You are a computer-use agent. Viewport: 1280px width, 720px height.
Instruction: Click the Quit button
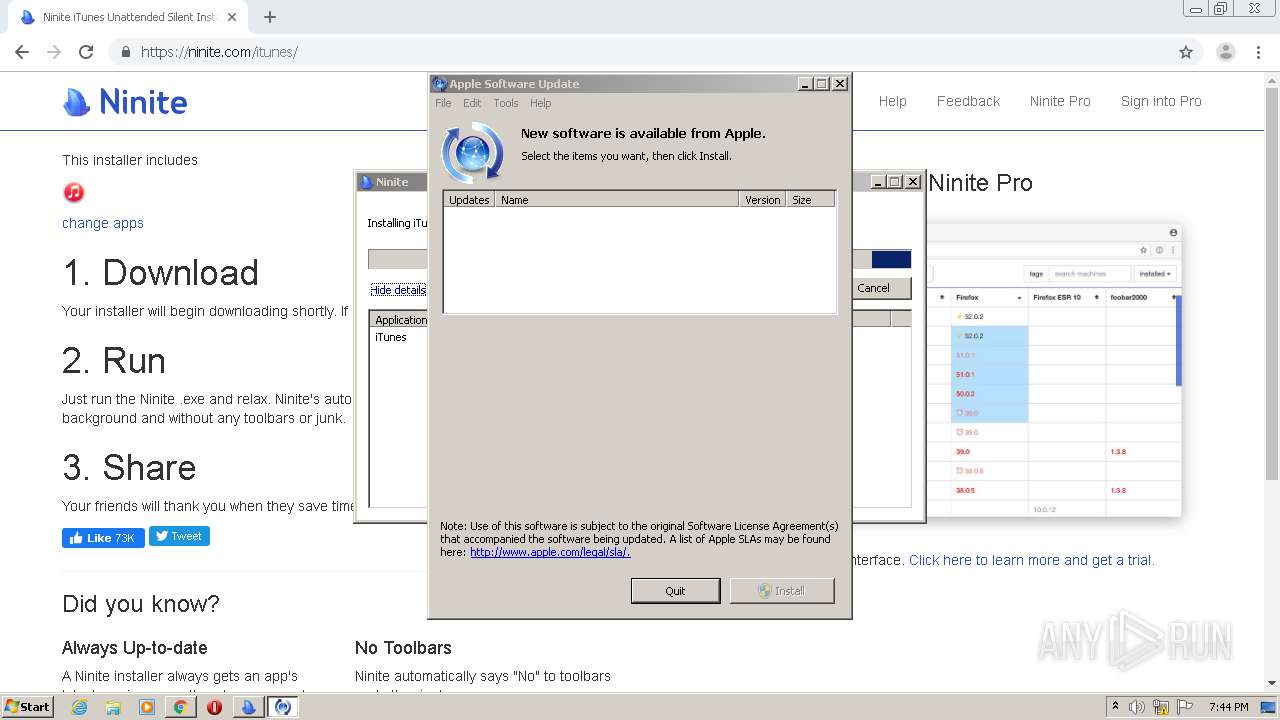coord(675,591)
